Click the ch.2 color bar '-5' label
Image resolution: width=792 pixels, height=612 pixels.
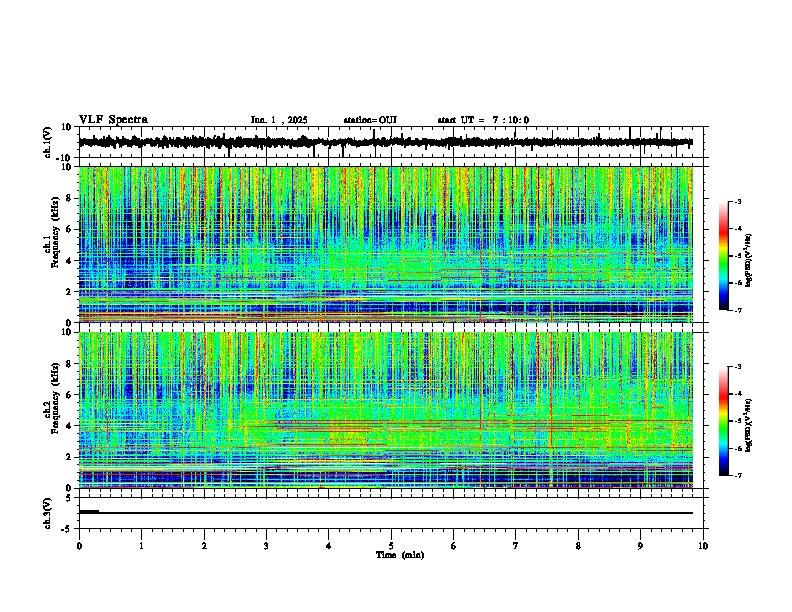(737, 421)
